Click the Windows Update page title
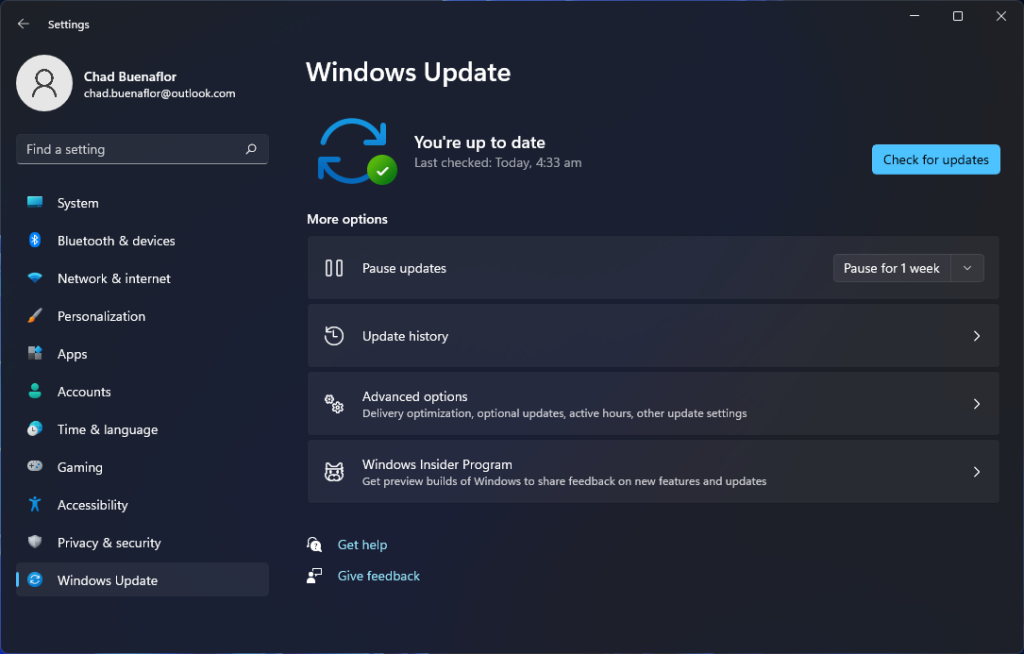 coord(408,72)
